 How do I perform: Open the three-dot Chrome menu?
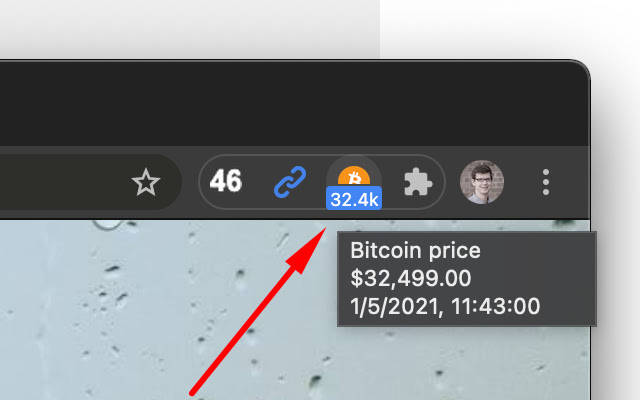coord(546,182)
